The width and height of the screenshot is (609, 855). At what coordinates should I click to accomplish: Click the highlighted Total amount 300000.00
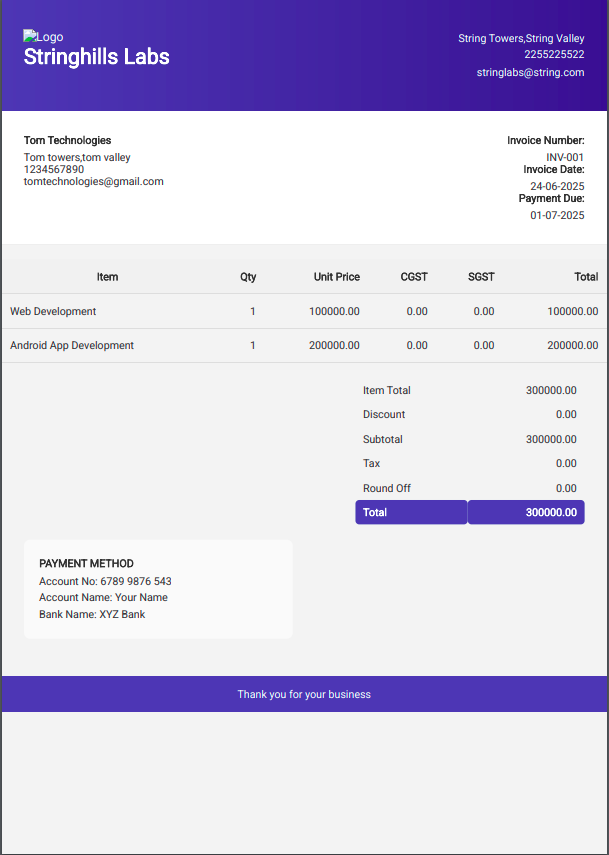(551, 513)
